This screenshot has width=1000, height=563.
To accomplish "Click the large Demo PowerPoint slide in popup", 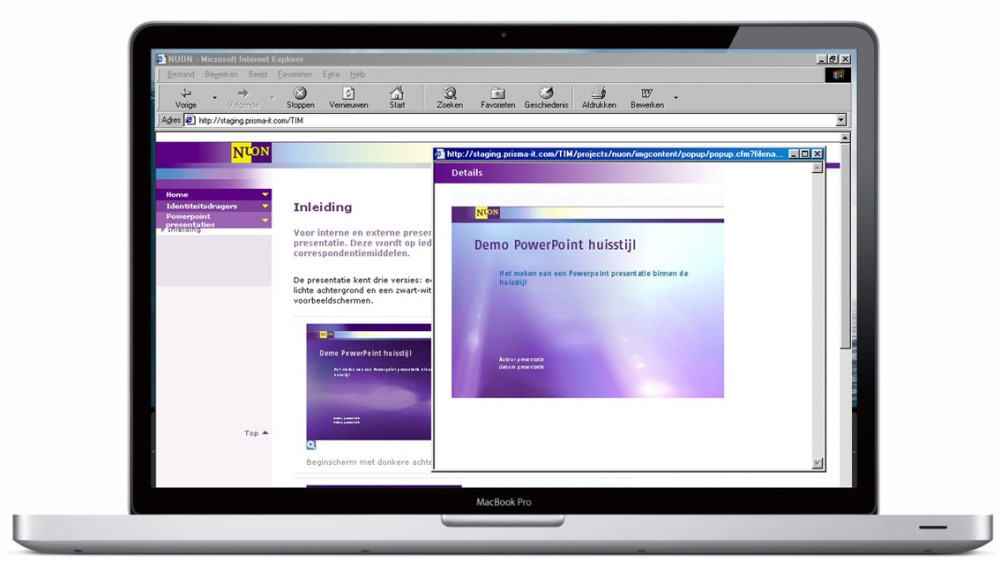I will click(587, 302).
